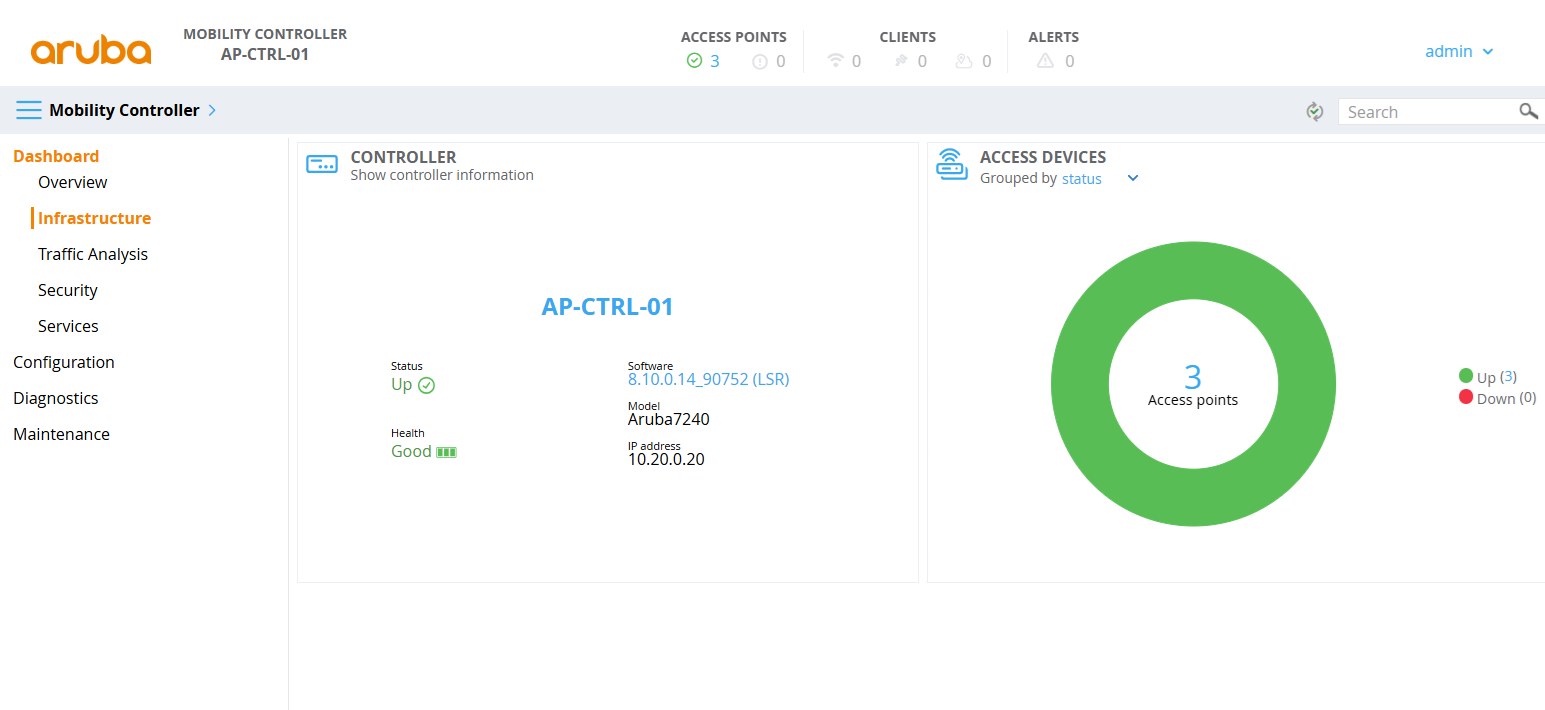Open the Configuration section
The height and width of the screenshot is (710, 1545).
pyautogui.click(x=63, y=361)
